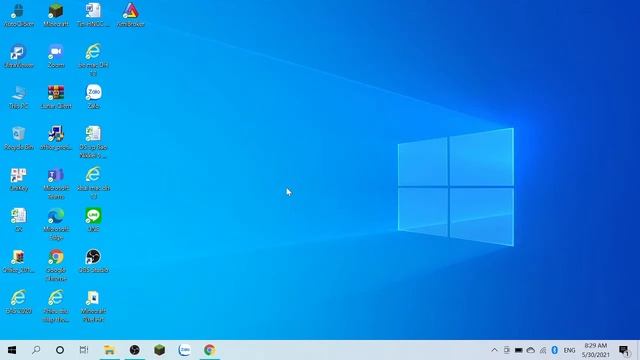Open the Lunar Client archive icon
Screen dimensions: 640x360
(x=56, y=97)
